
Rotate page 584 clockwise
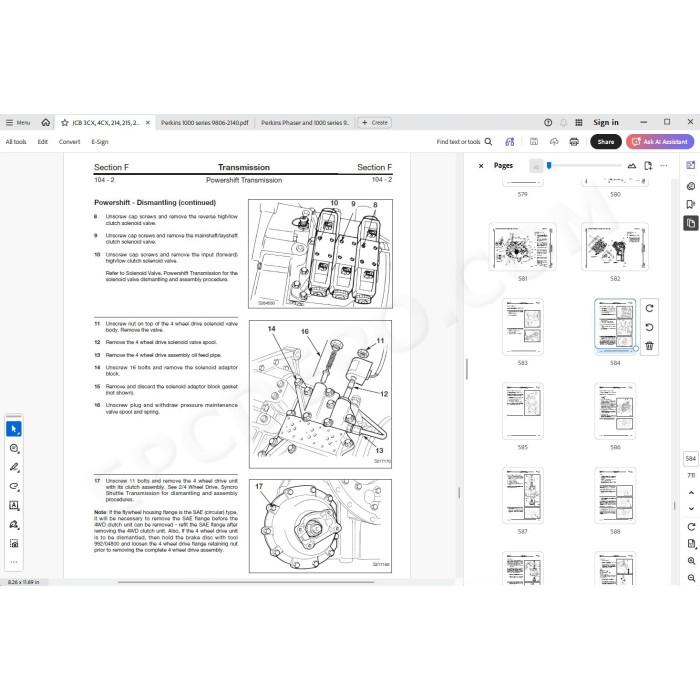coord(650,308)
